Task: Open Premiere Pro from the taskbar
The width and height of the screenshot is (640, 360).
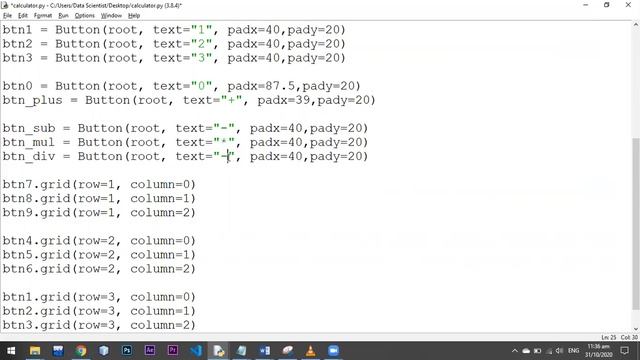Action: 173,351
